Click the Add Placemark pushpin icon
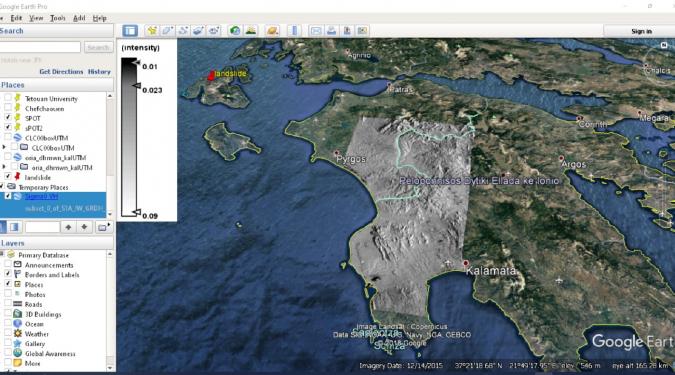Screen dimensions: 675x375 [x=152, y=31]
